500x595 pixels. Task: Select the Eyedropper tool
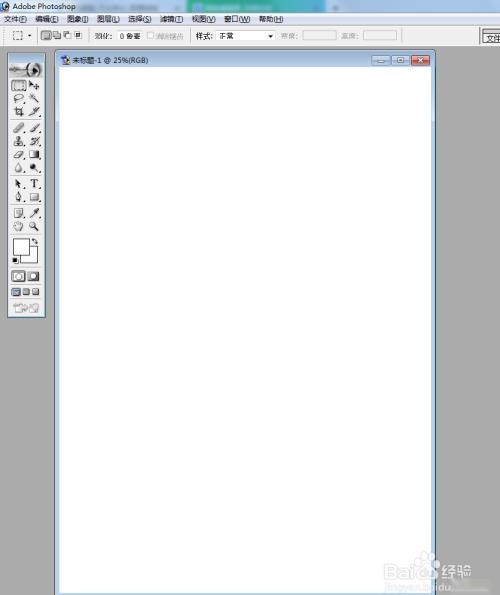point(34,213)
